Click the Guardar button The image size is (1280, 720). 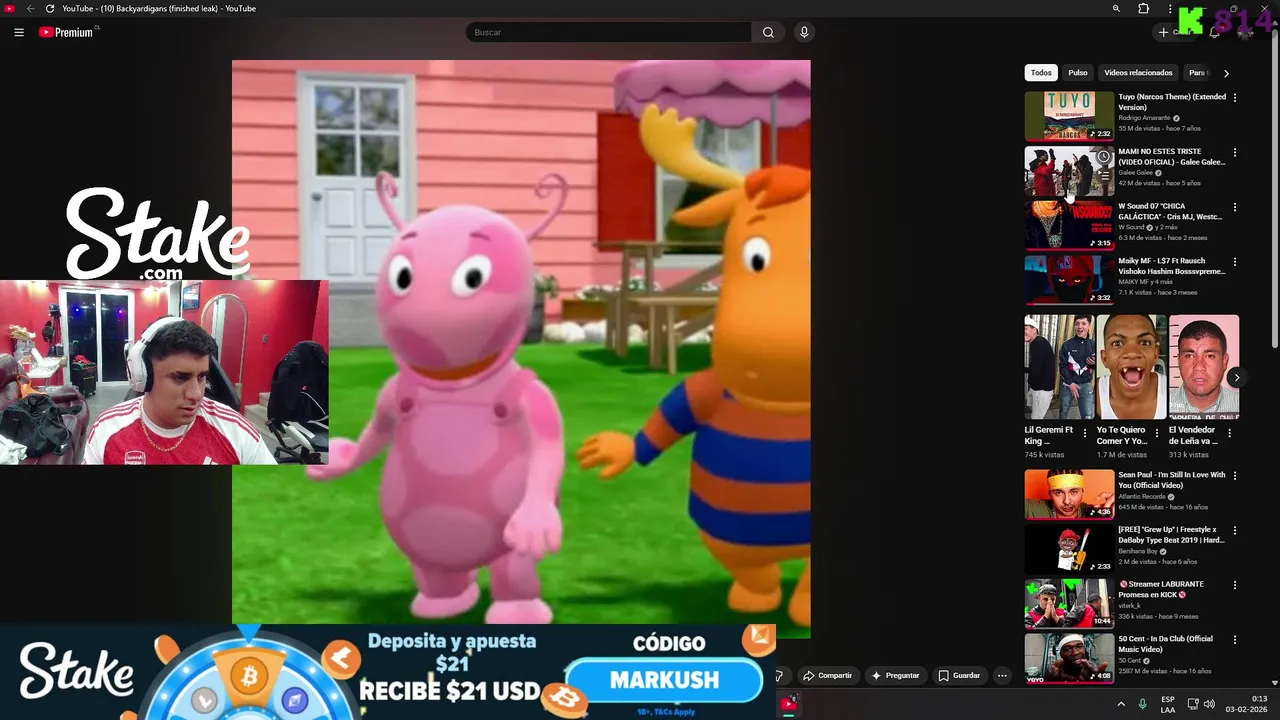pos(959,676)
